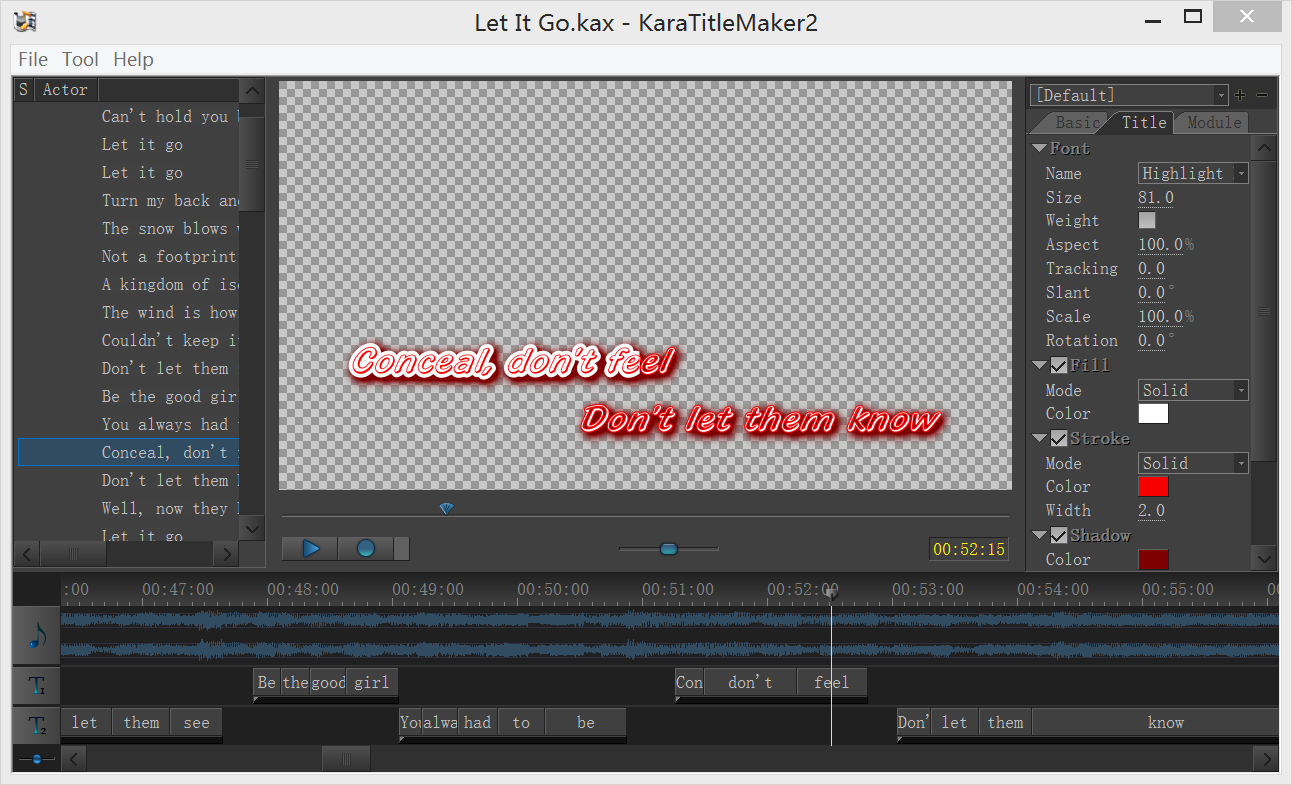
Task: Switch to the Module tab
Action: (x=1213, y=122)
